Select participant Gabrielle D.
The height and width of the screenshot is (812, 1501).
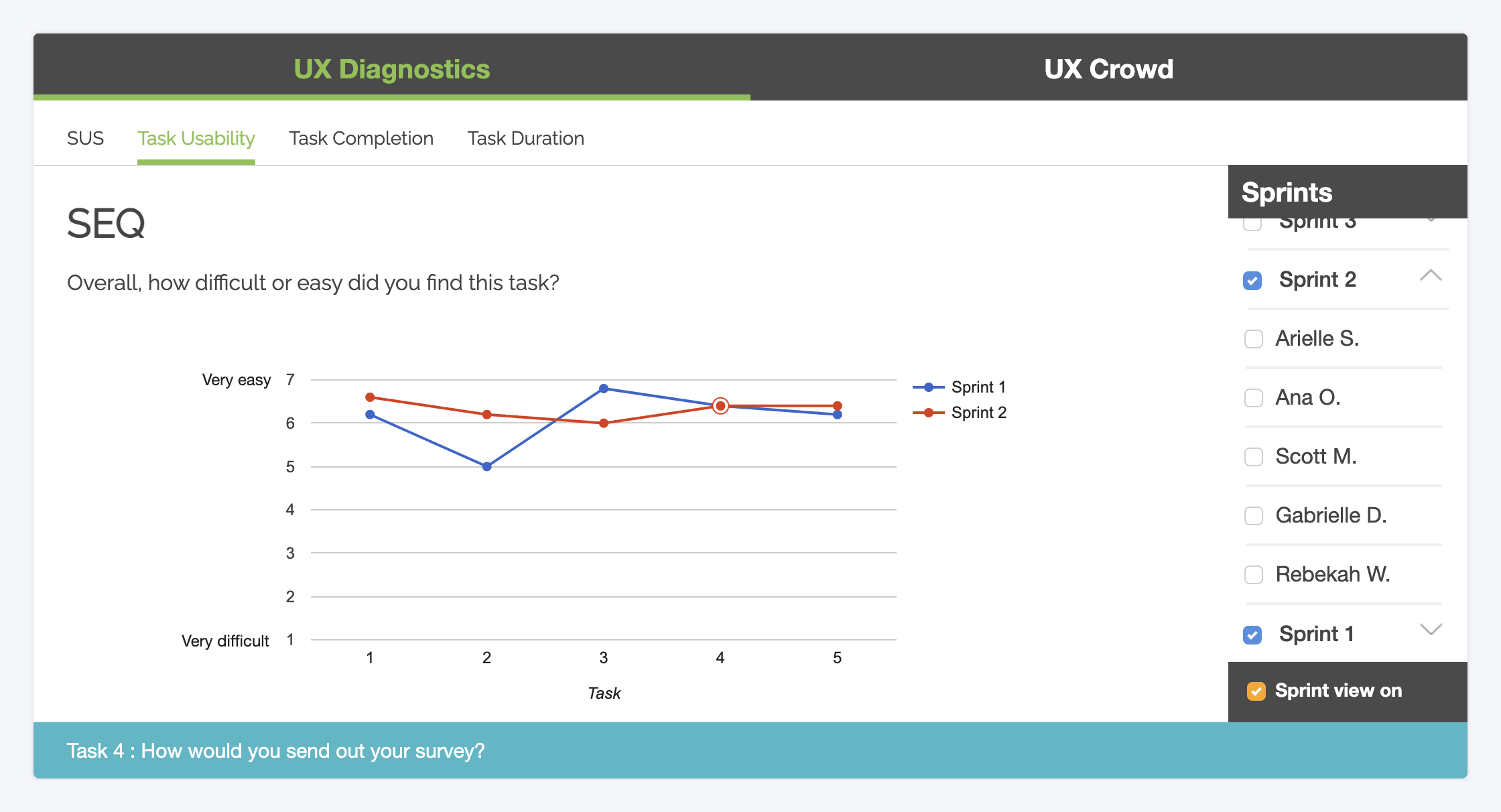click(1253, 515)
